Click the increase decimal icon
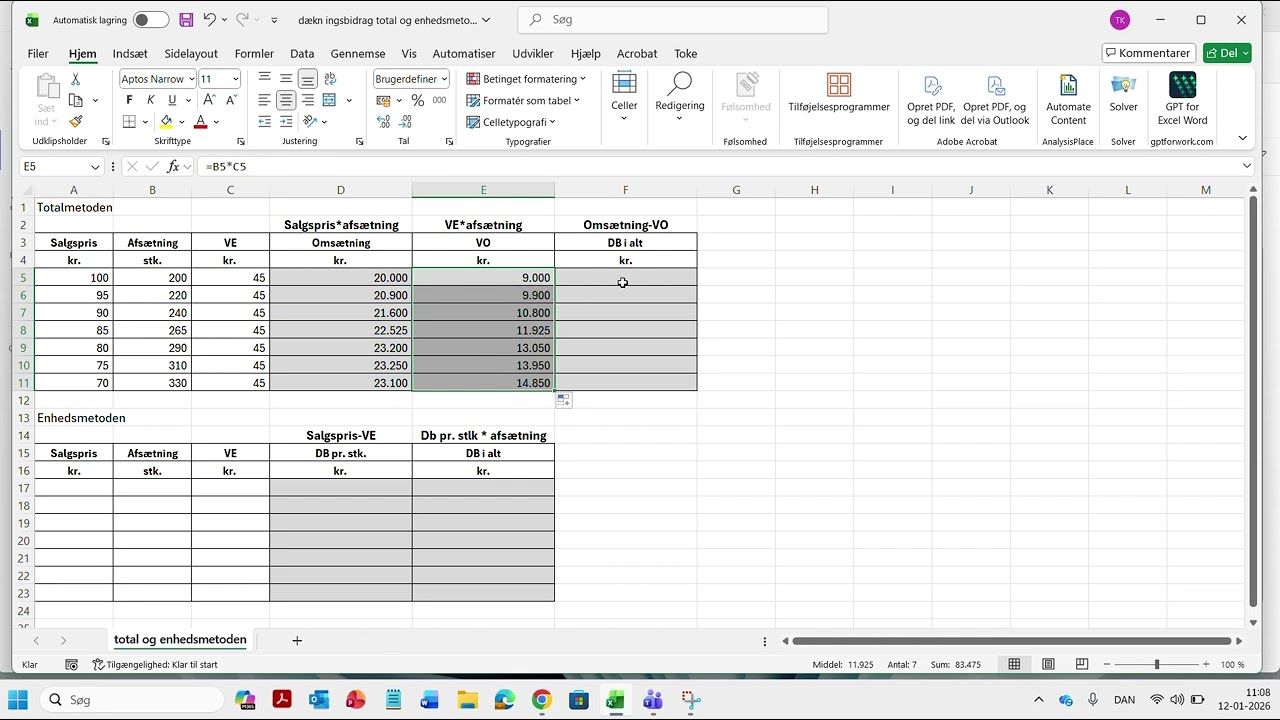 (x=383, y=122)
